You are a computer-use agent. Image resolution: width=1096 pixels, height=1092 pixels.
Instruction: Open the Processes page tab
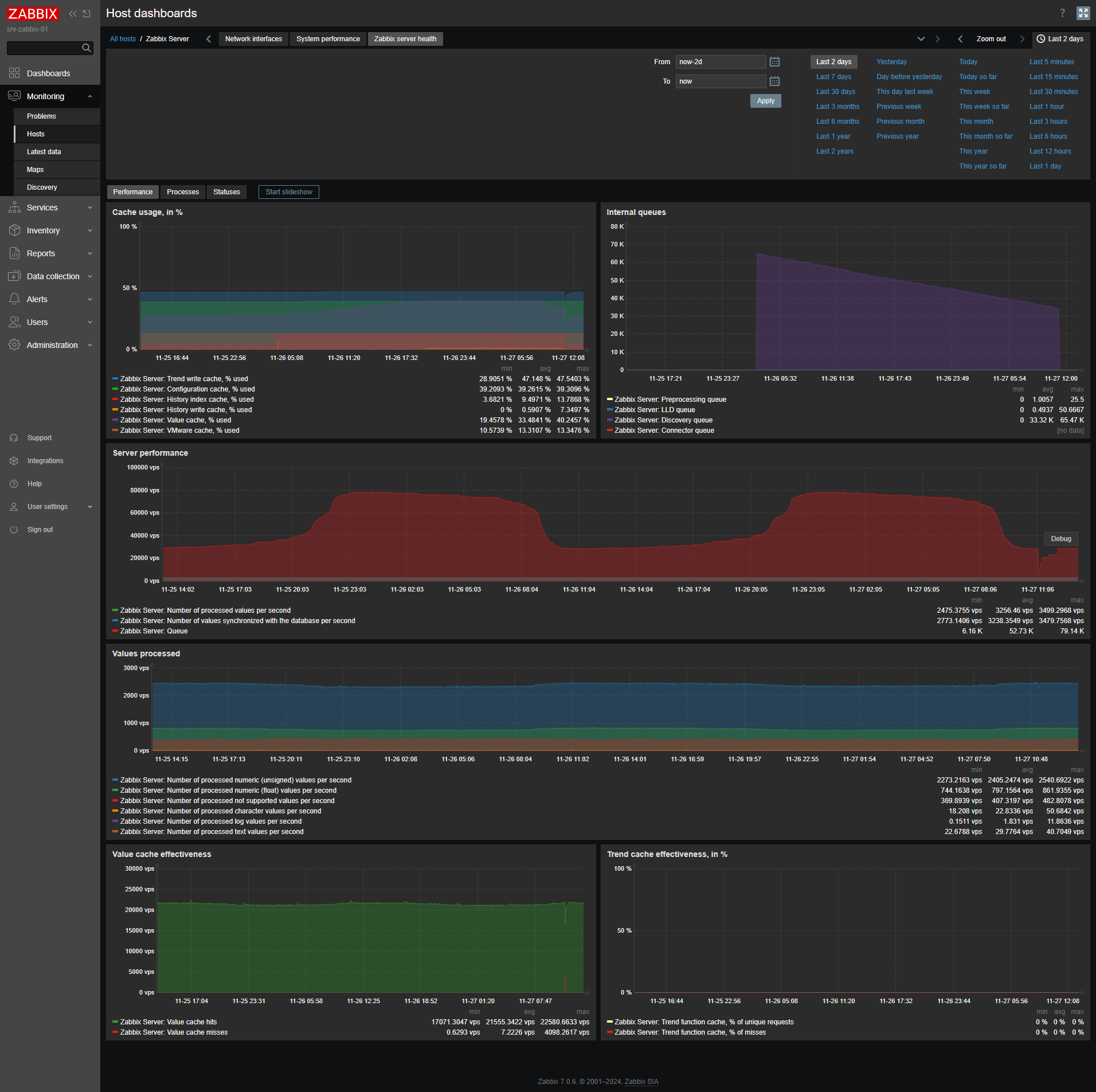tap(183, 192)
